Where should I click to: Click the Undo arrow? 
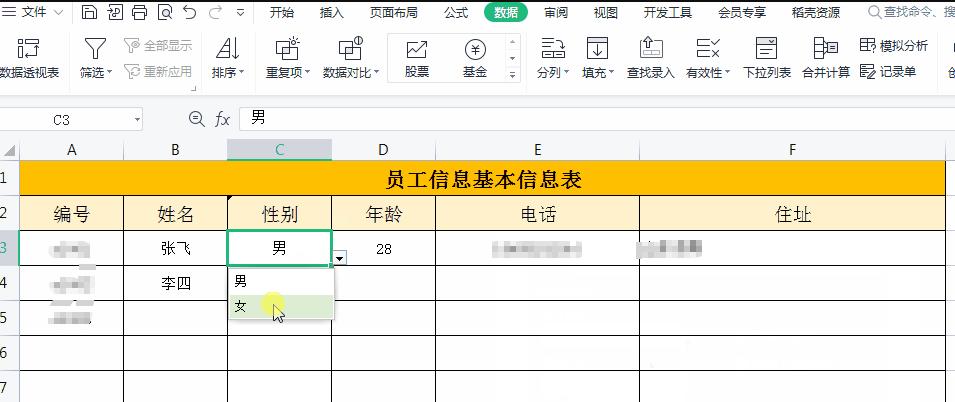coord(189,12)
